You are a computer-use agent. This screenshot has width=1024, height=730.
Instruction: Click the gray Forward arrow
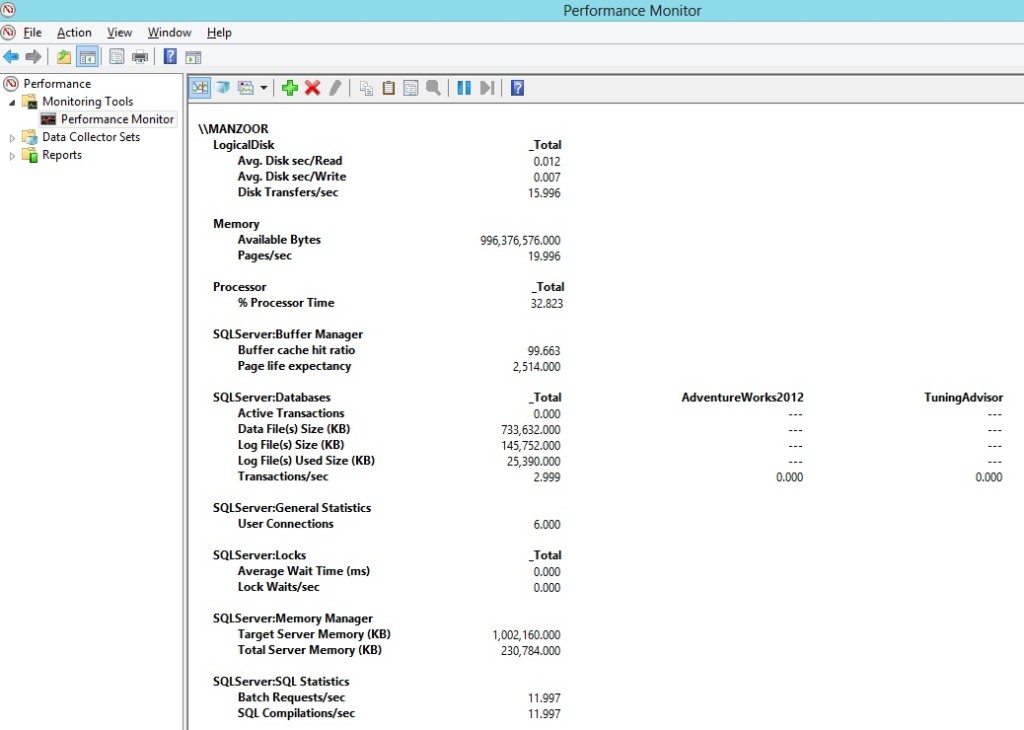pos(33,57)
